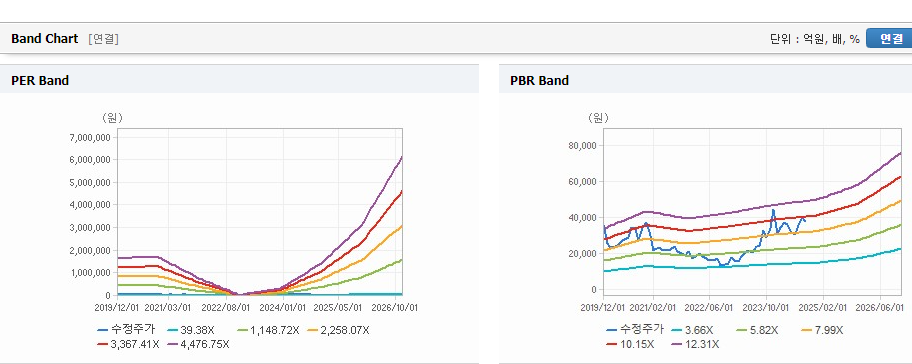Click the 4,000,000 axis label in PER chart
Image resolution: width=912 pixels, height=364 pixels.
[x=90, y=205]
